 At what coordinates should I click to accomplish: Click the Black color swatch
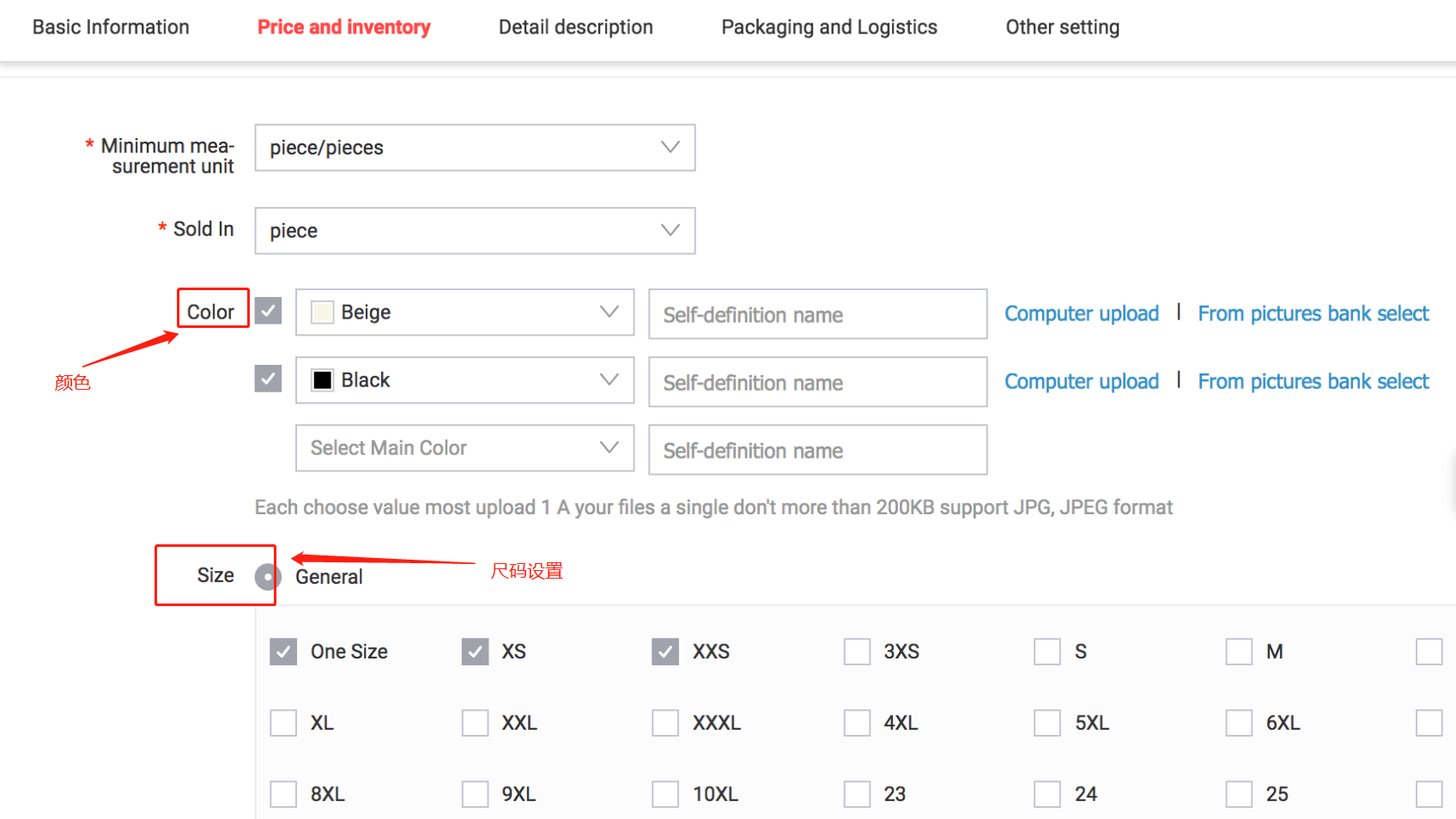click(x=323, y=380)
